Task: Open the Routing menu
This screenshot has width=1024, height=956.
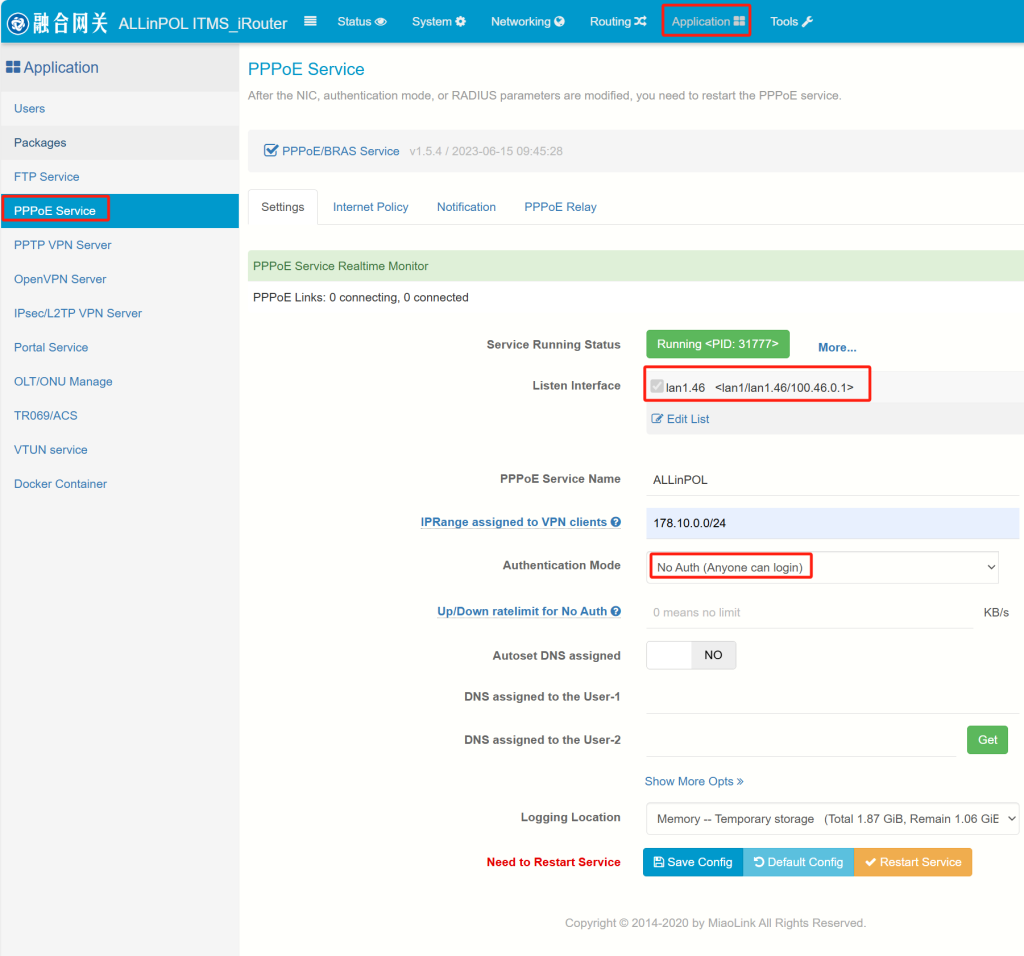Action: click(618, 22)
